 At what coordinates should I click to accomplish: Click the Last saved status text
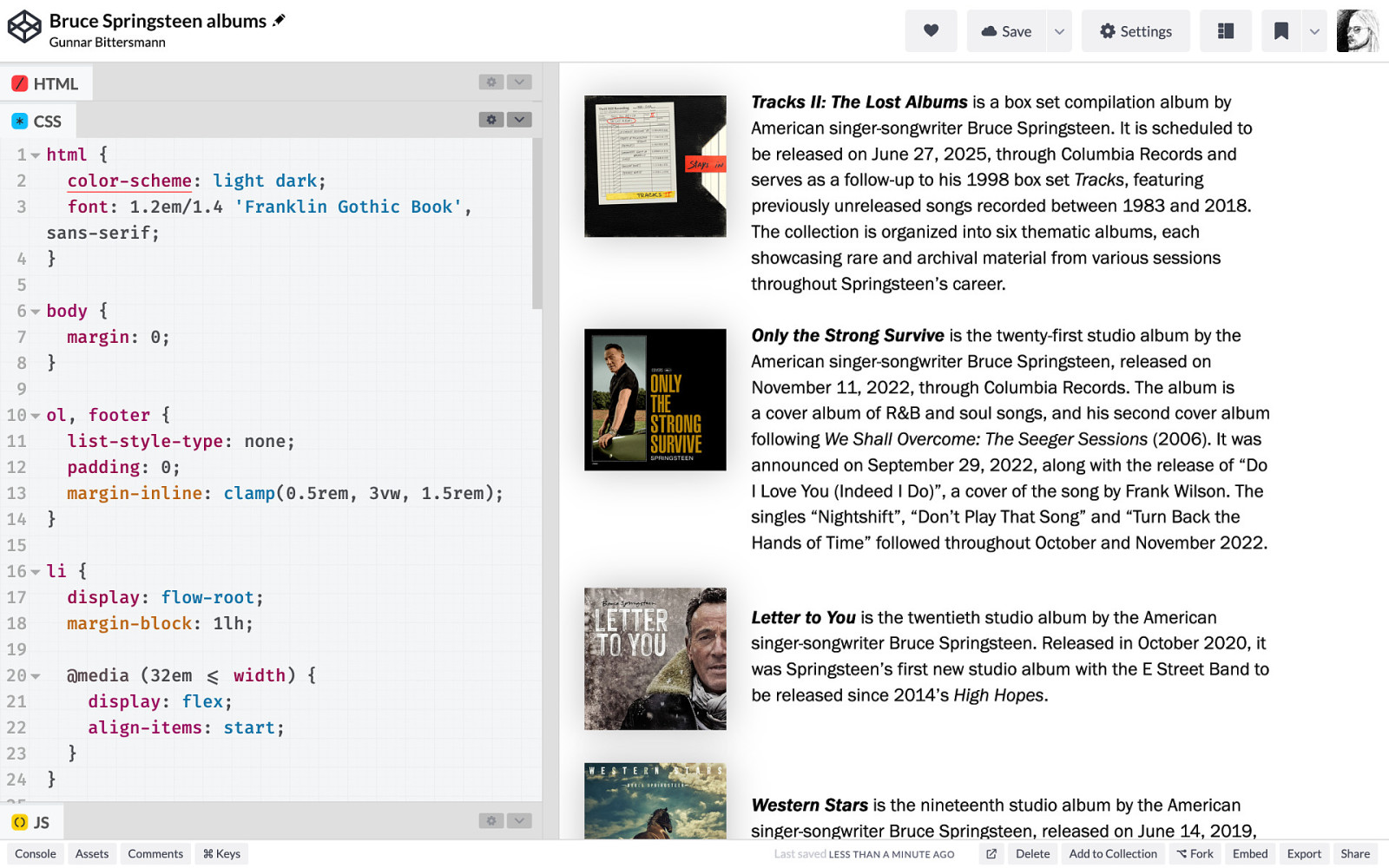coord(864,854)
